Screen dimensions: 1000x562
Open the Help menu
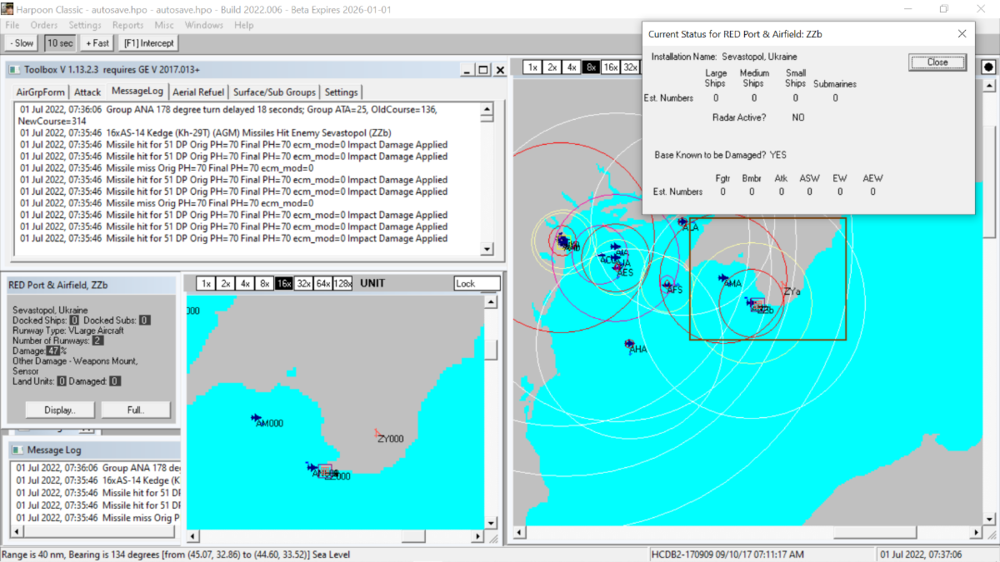244,25
